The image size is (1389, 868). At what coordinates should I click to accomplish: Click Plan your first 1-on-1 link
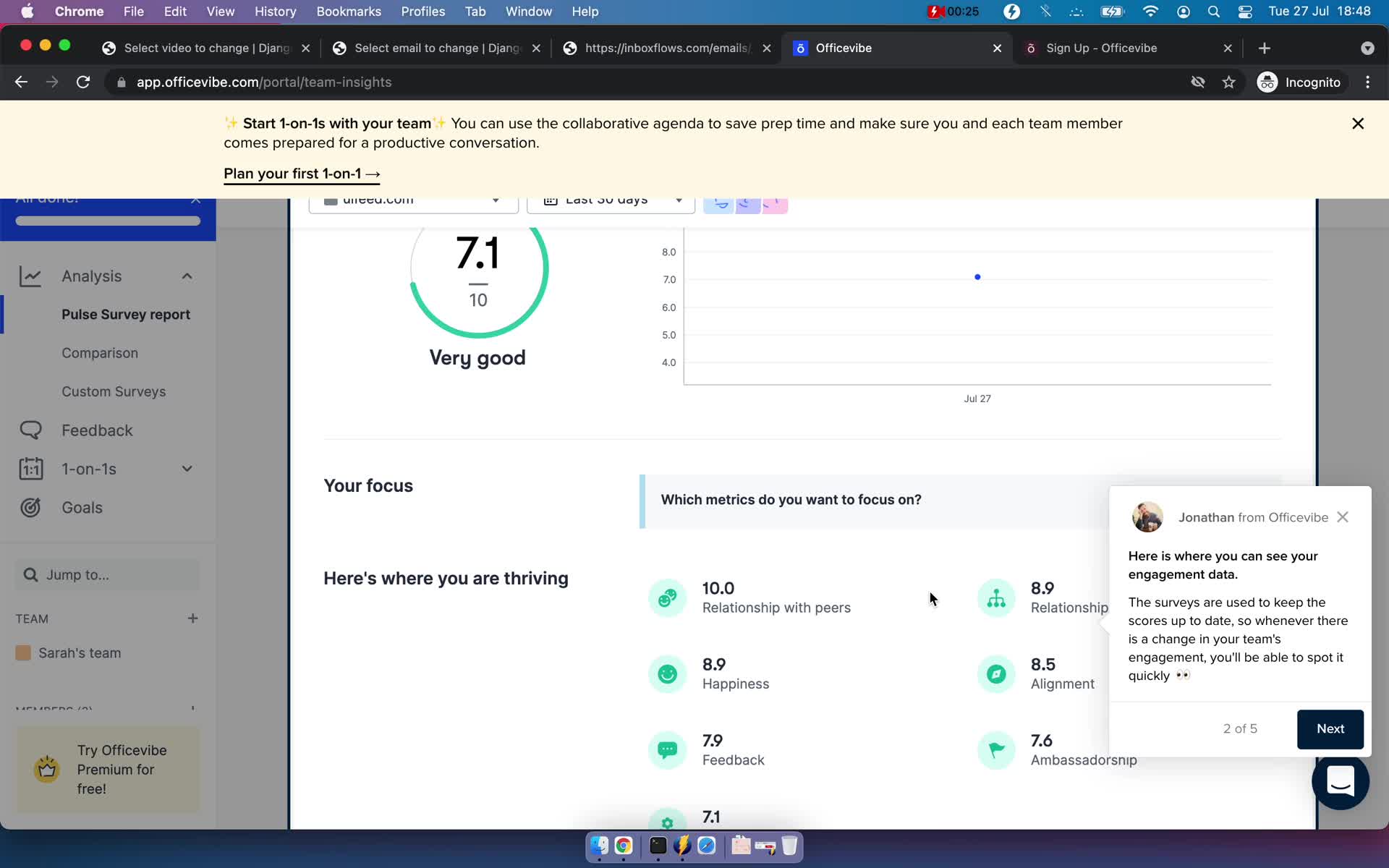pyautogui.click(x=302, y=174)
